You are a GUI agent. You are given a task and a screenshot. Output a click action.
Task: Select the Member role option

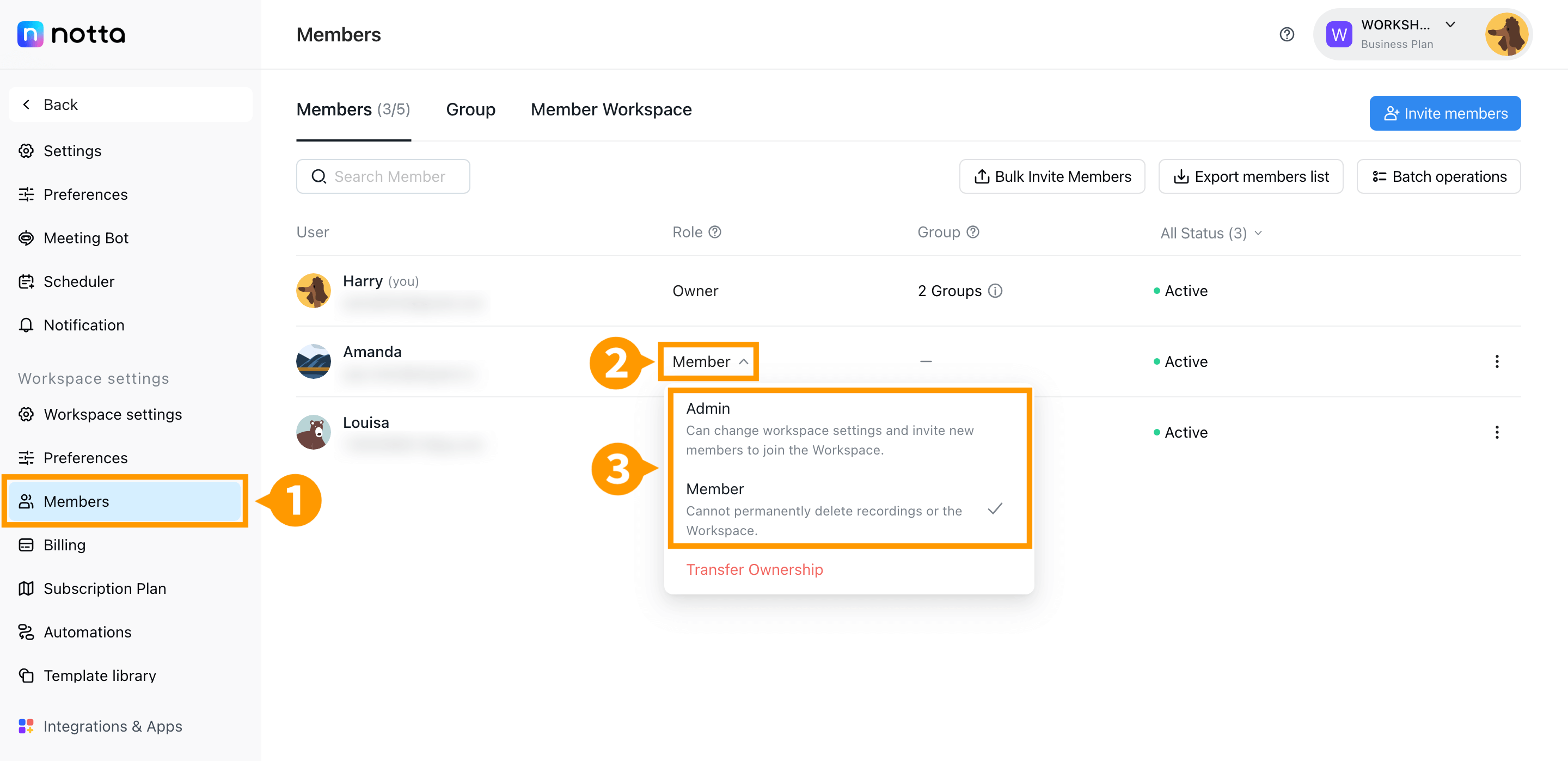(x=849, y=509)
